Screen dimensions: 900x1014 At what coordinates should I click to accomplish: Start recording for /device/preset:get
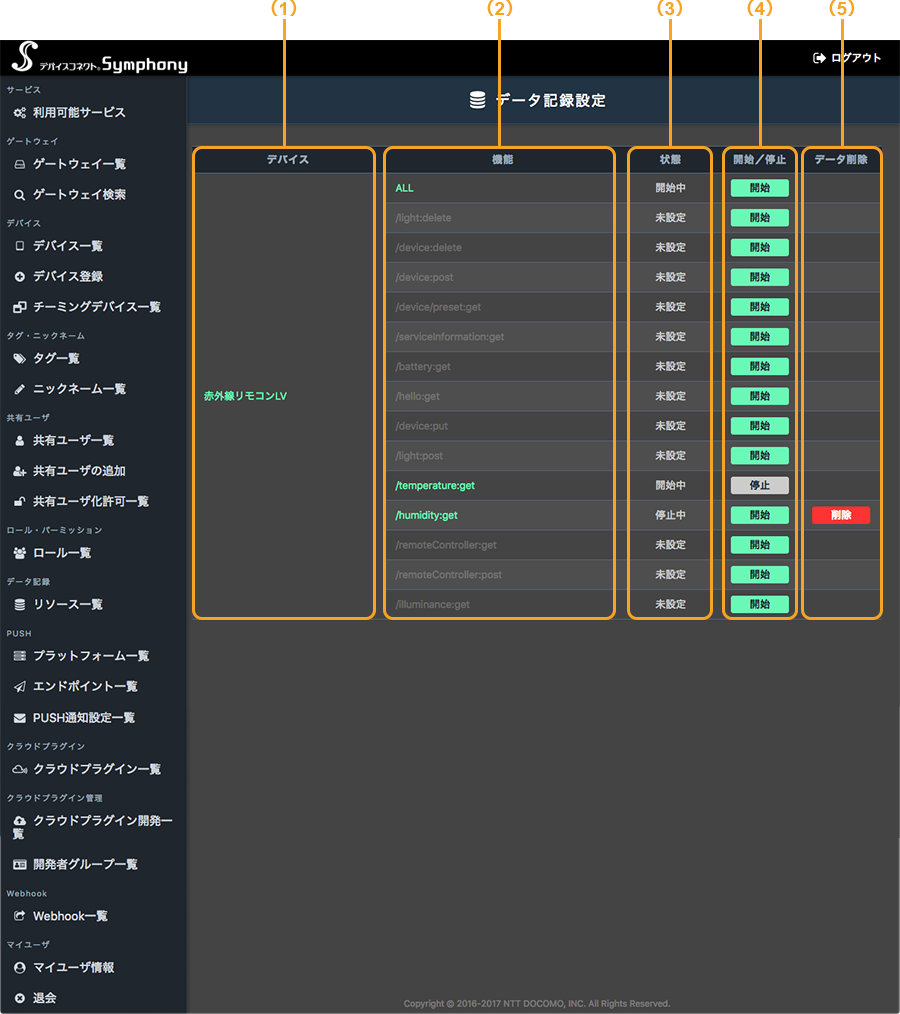(x=760, y=307)
